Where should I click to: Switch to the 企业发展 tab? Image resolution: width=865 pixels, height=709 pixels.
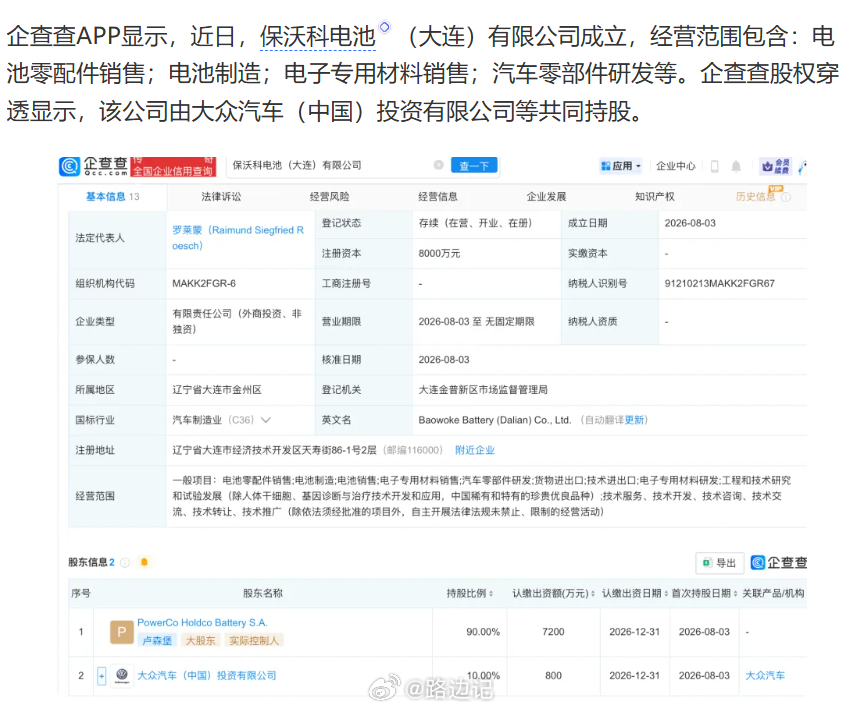pos(546,196)
